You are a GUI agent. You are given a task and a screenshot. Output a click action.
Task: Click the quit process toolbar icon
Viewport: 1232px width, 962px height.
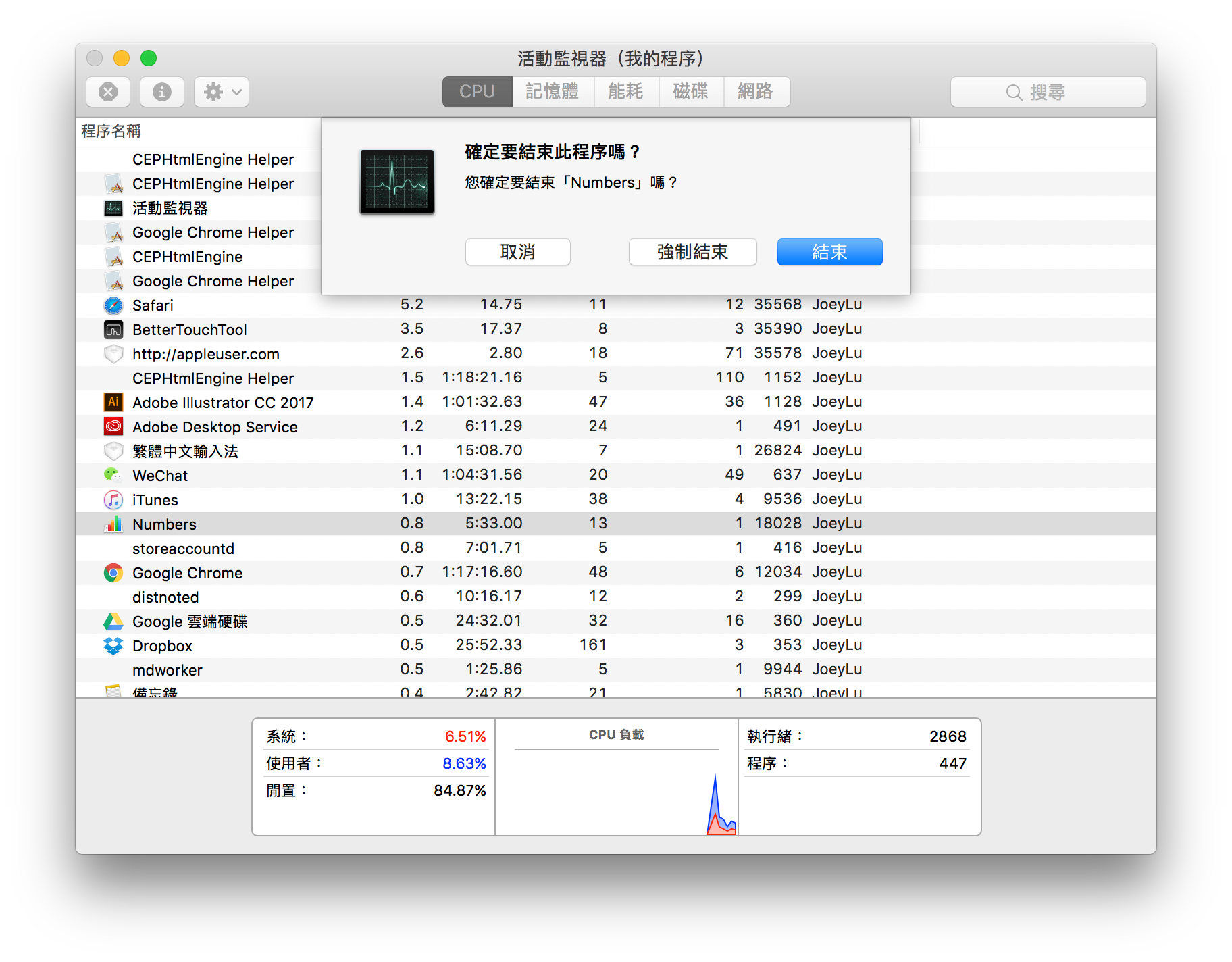108,92
